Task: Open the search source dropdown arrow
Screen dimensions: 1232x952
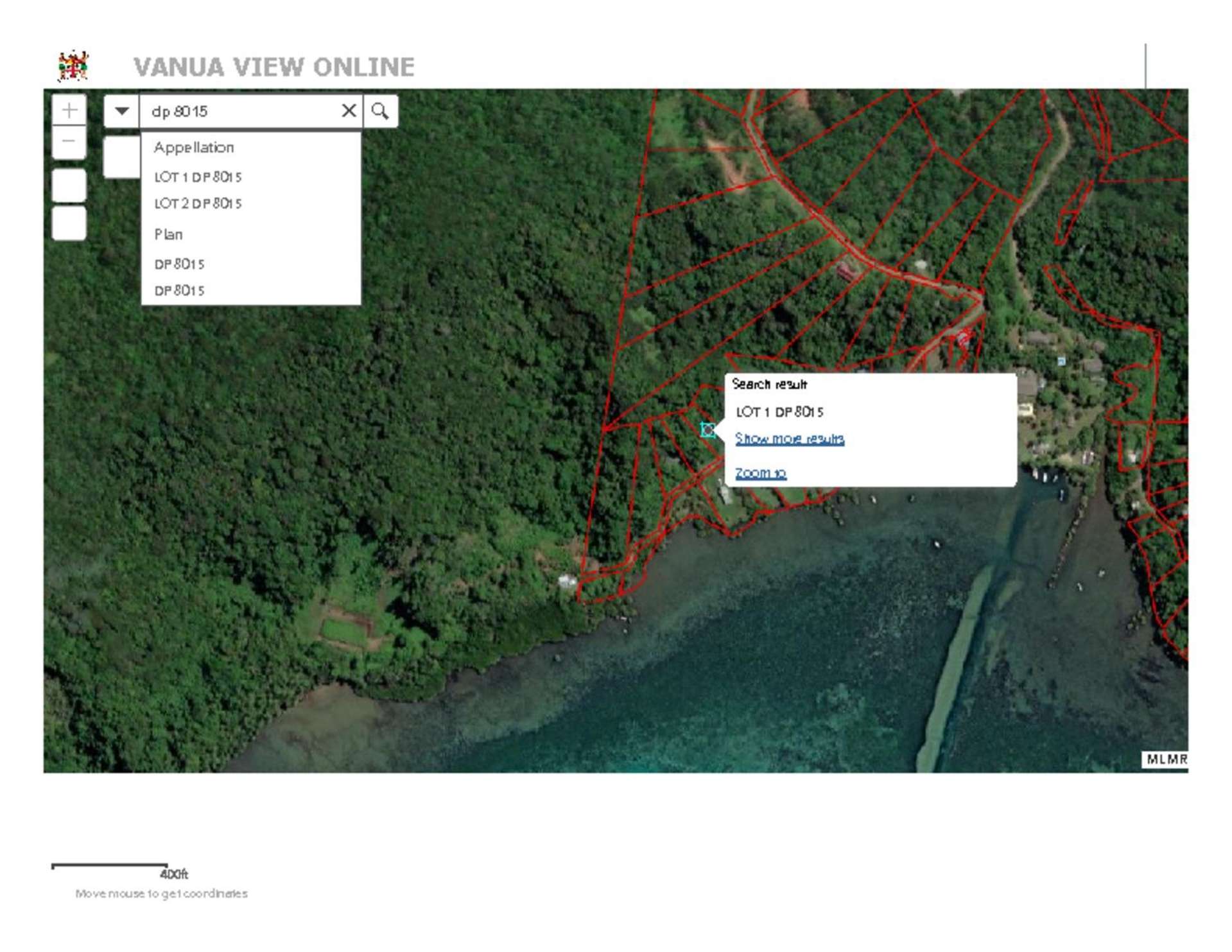Action: point(122,110)
